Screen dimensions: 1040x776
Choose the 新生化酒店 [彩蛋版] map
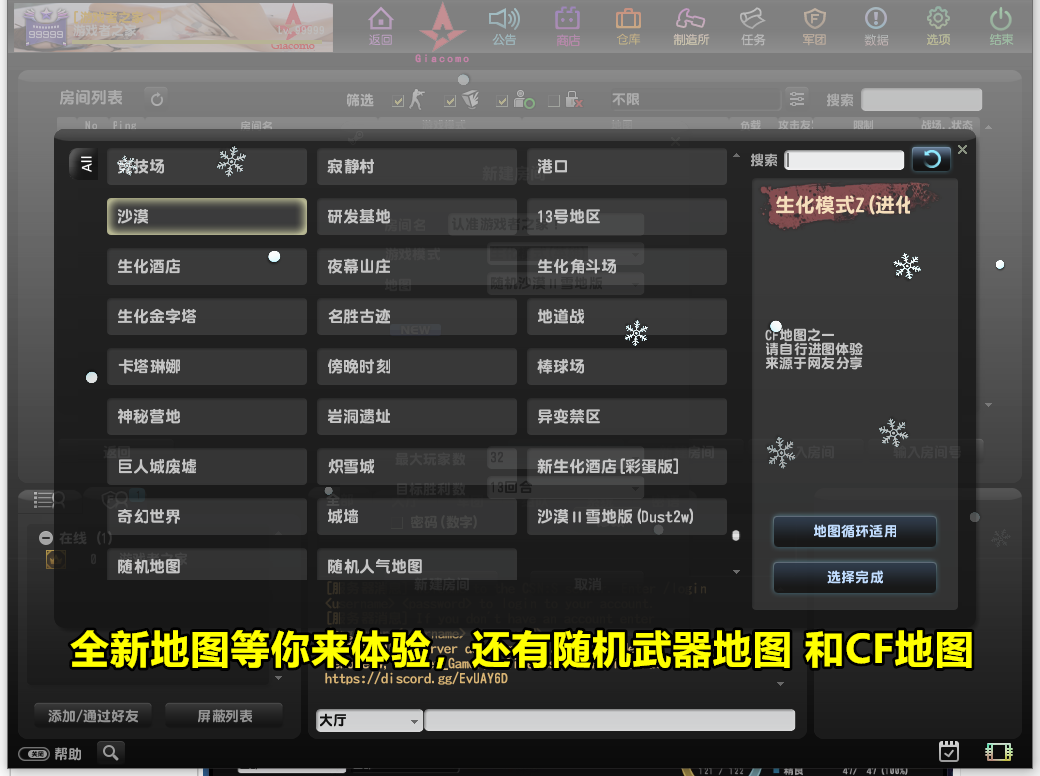[x=627, y=466]
